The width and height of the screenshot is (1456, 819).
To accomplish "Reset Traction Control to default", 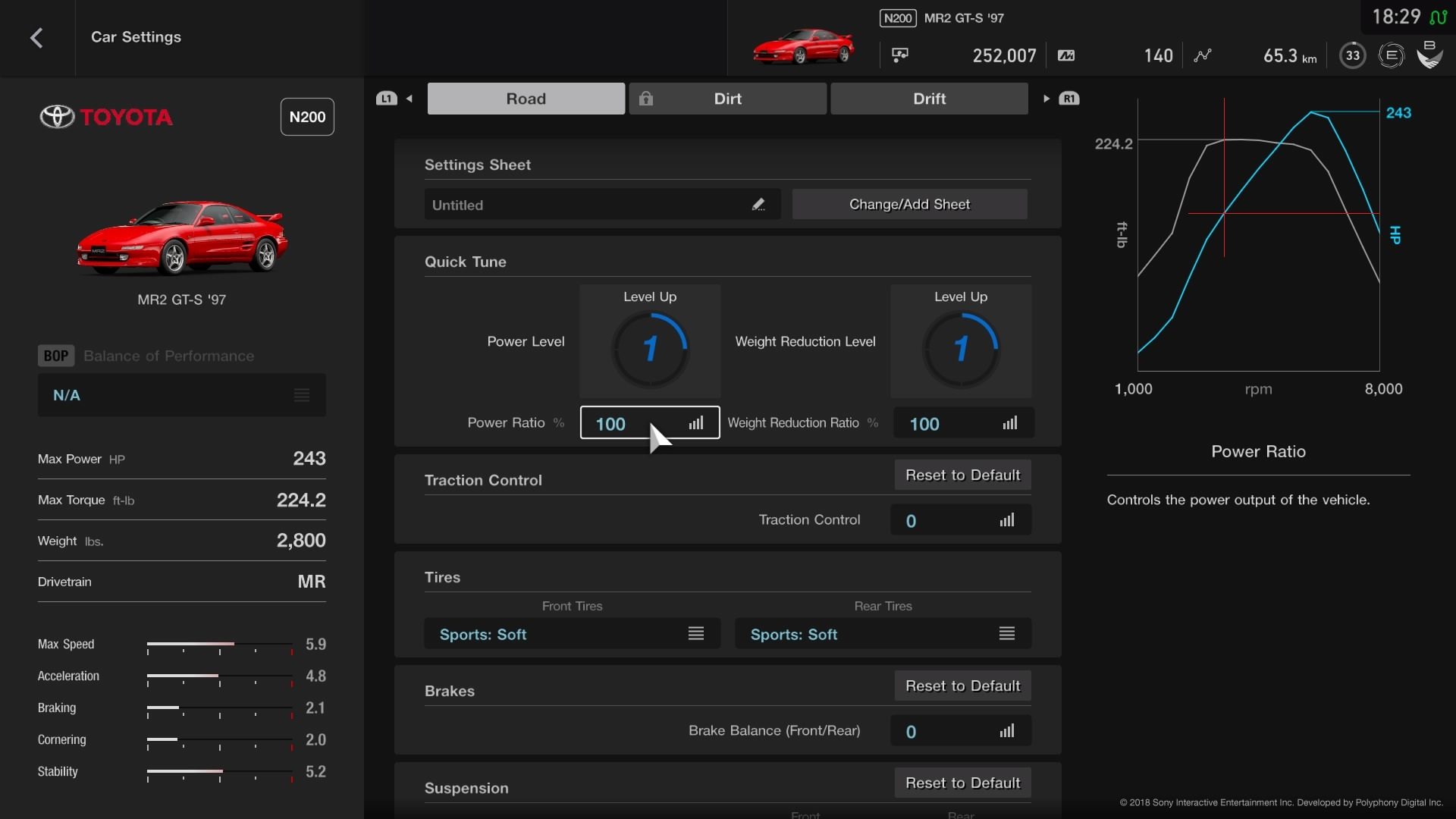I will (963, 475).
